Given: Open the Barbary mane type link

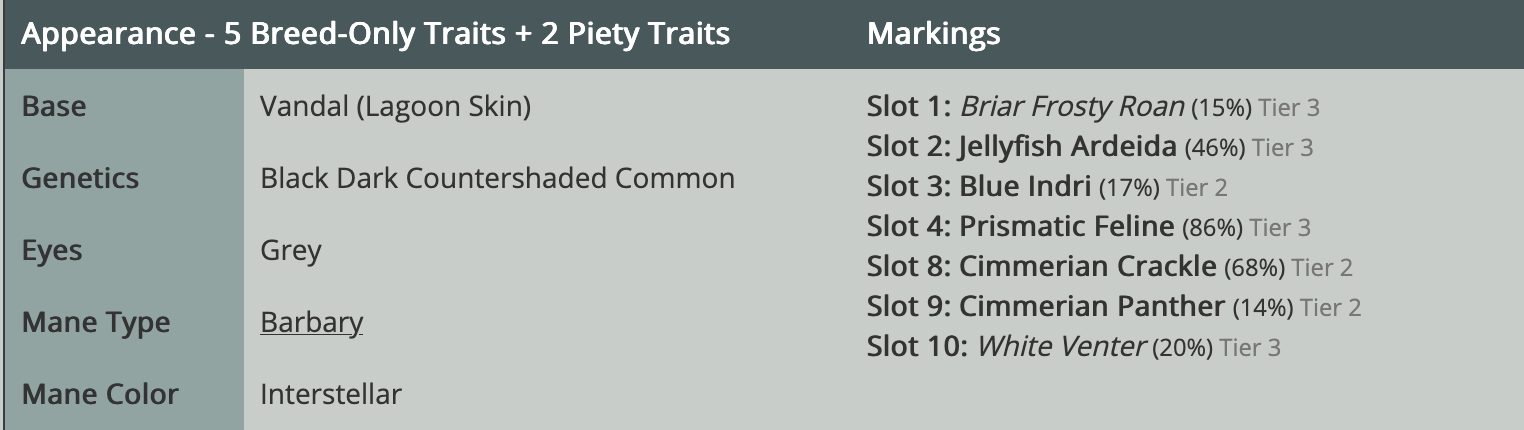Looking at the screenshot, I should coord(311,323).
